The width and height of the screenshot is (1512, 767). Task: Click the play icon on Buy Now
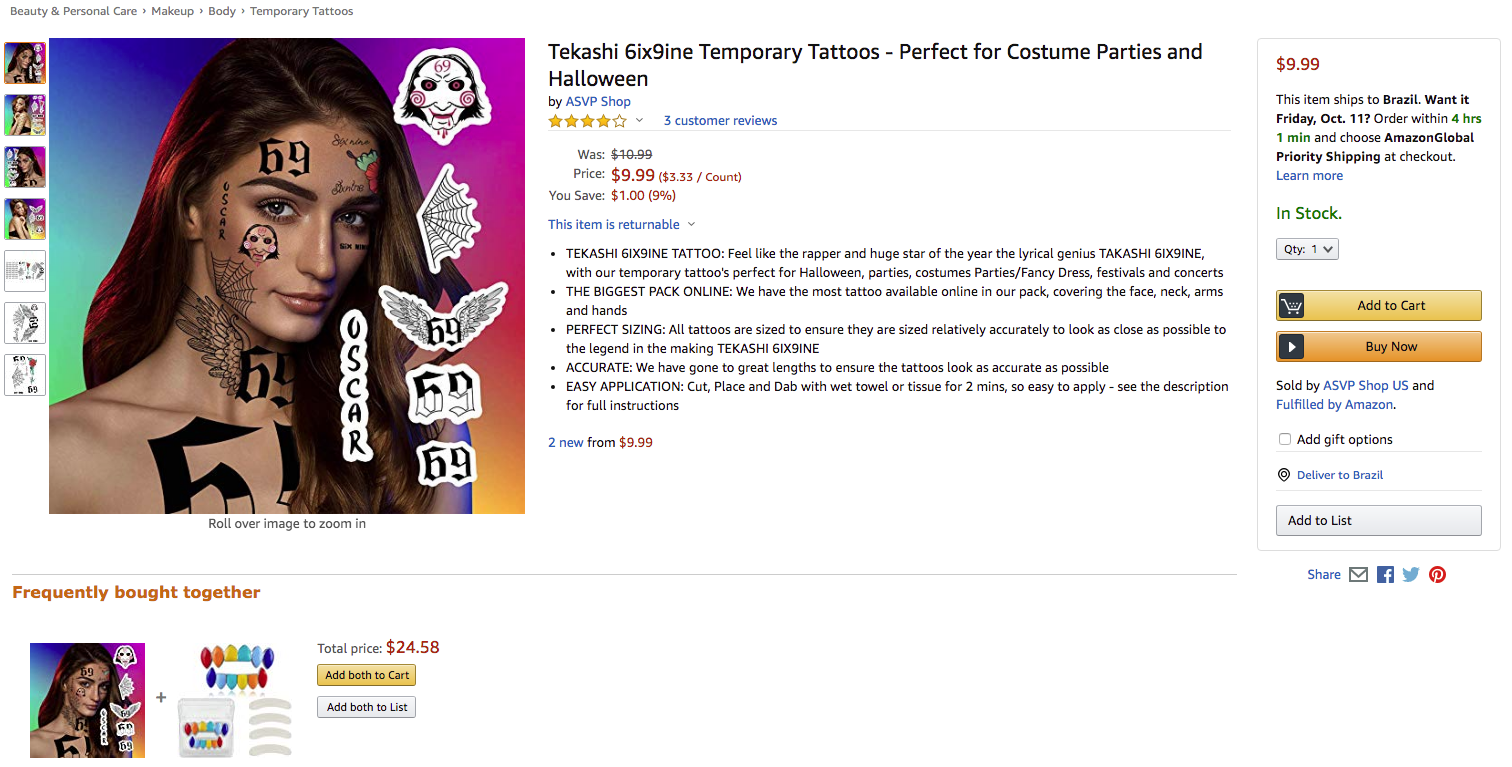pyautogui.click(x=1292, y=347)
